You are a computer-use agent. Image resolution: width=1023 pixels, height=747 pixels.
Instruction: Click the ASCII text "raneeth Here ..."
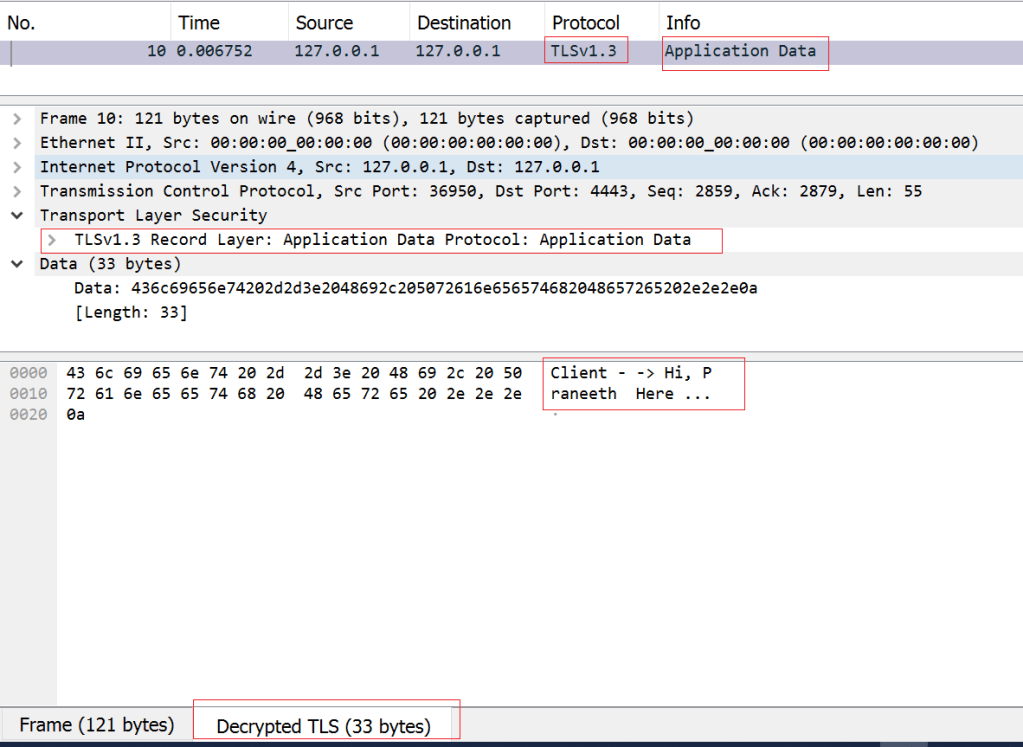(630, 394)
